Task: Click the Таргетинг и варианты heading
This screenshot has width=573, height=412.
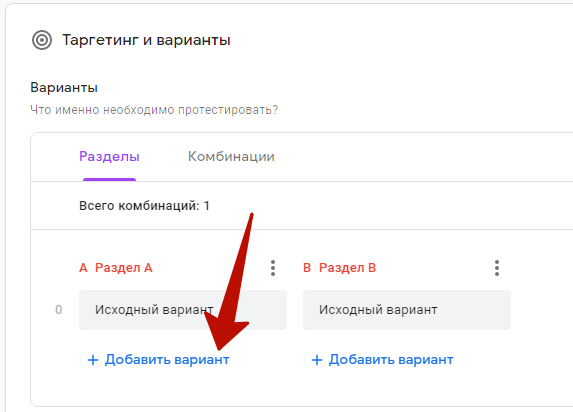Action: tap(146, 40)
